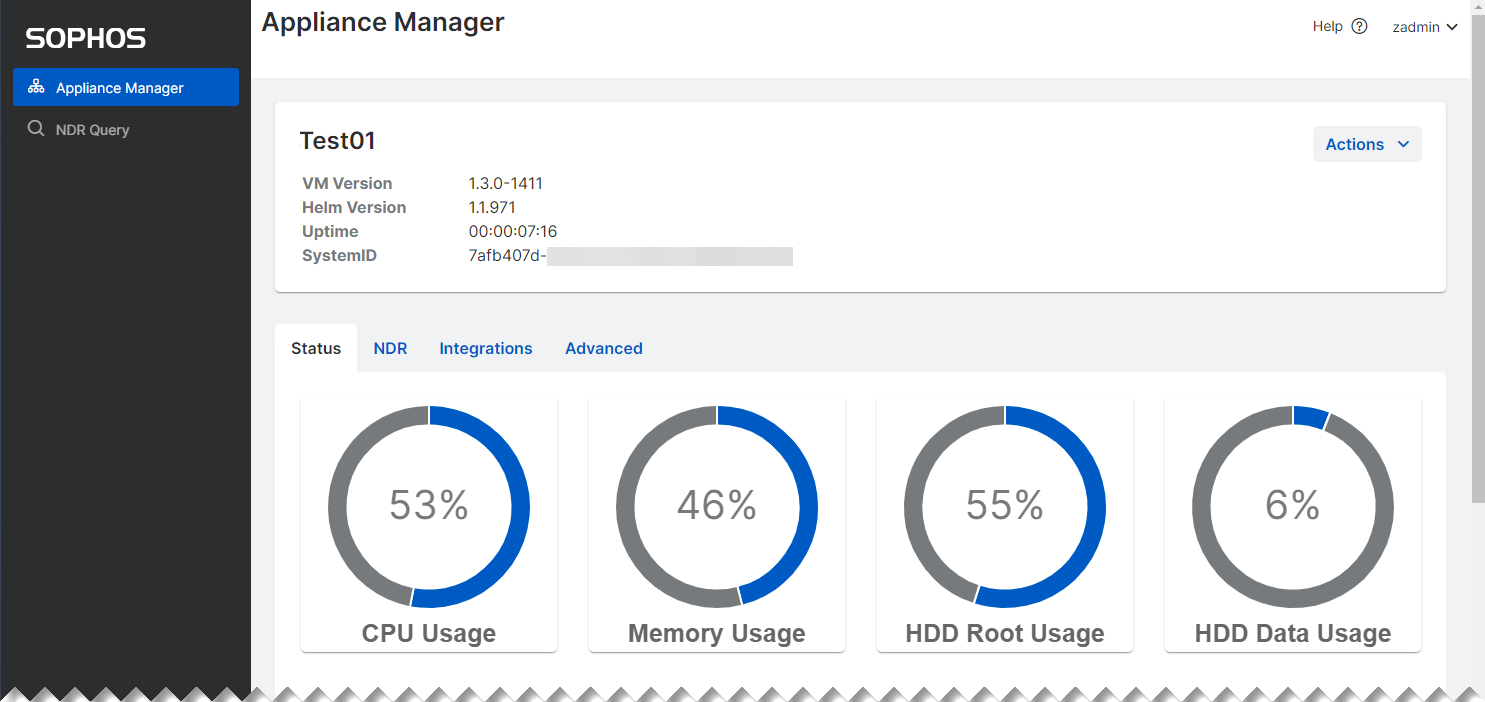
Task: Open the Integrations tab
Action: 486,348
